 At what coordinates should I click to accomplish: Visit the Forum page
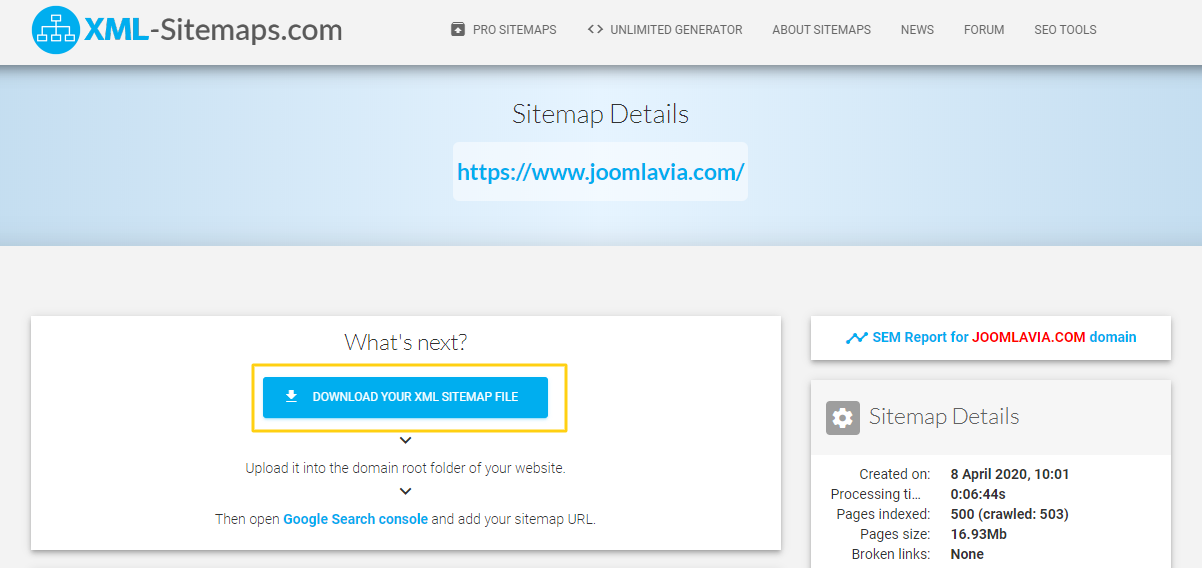click(x=984, y=30)
